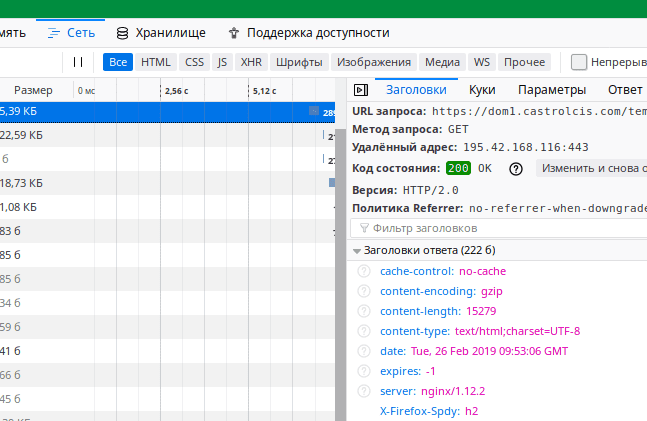Switch to the Куки tab
Viewport: 647px width, 421px height.
point(482,89)
